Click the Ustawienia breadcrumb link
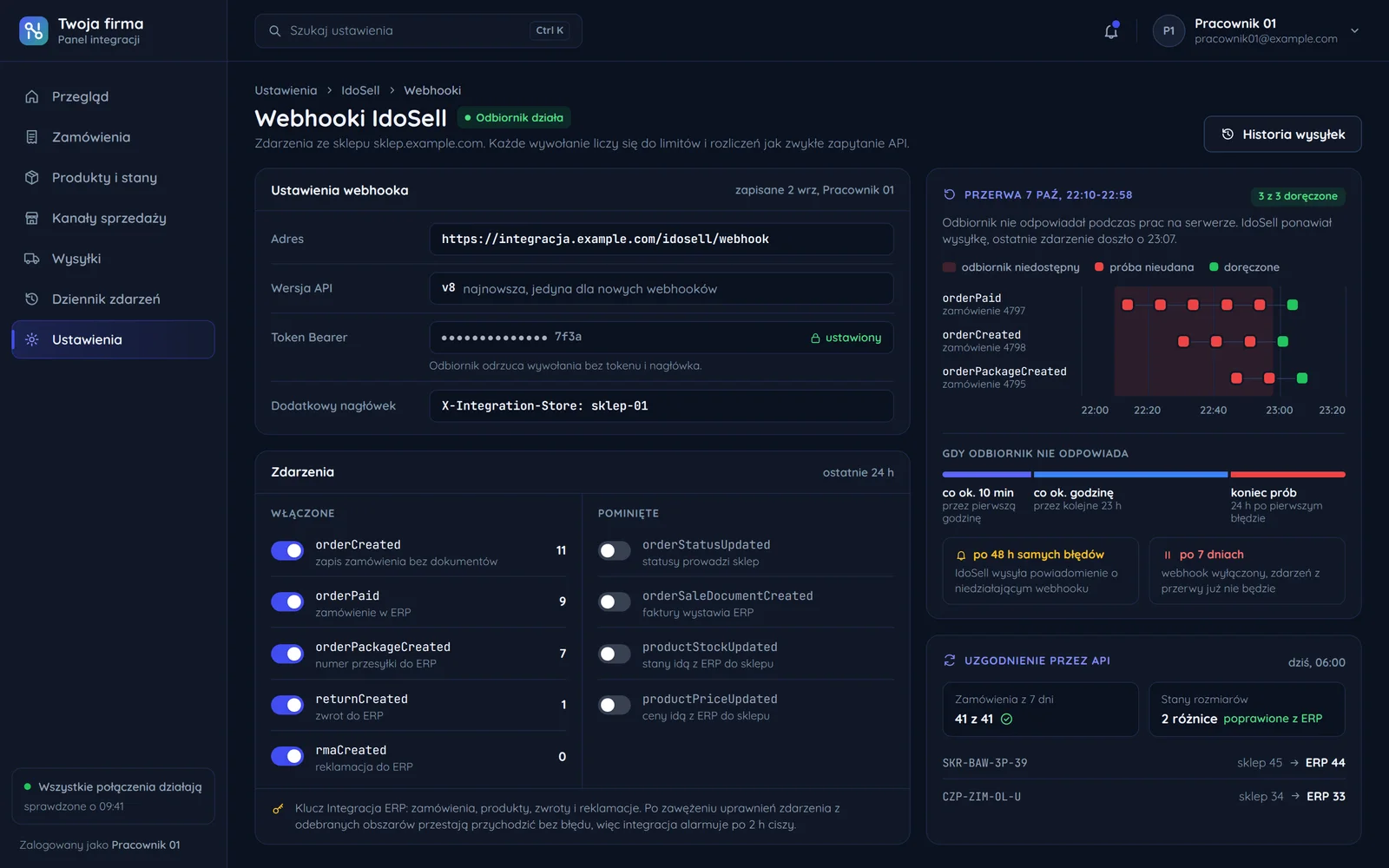 (x=286, y=90)
